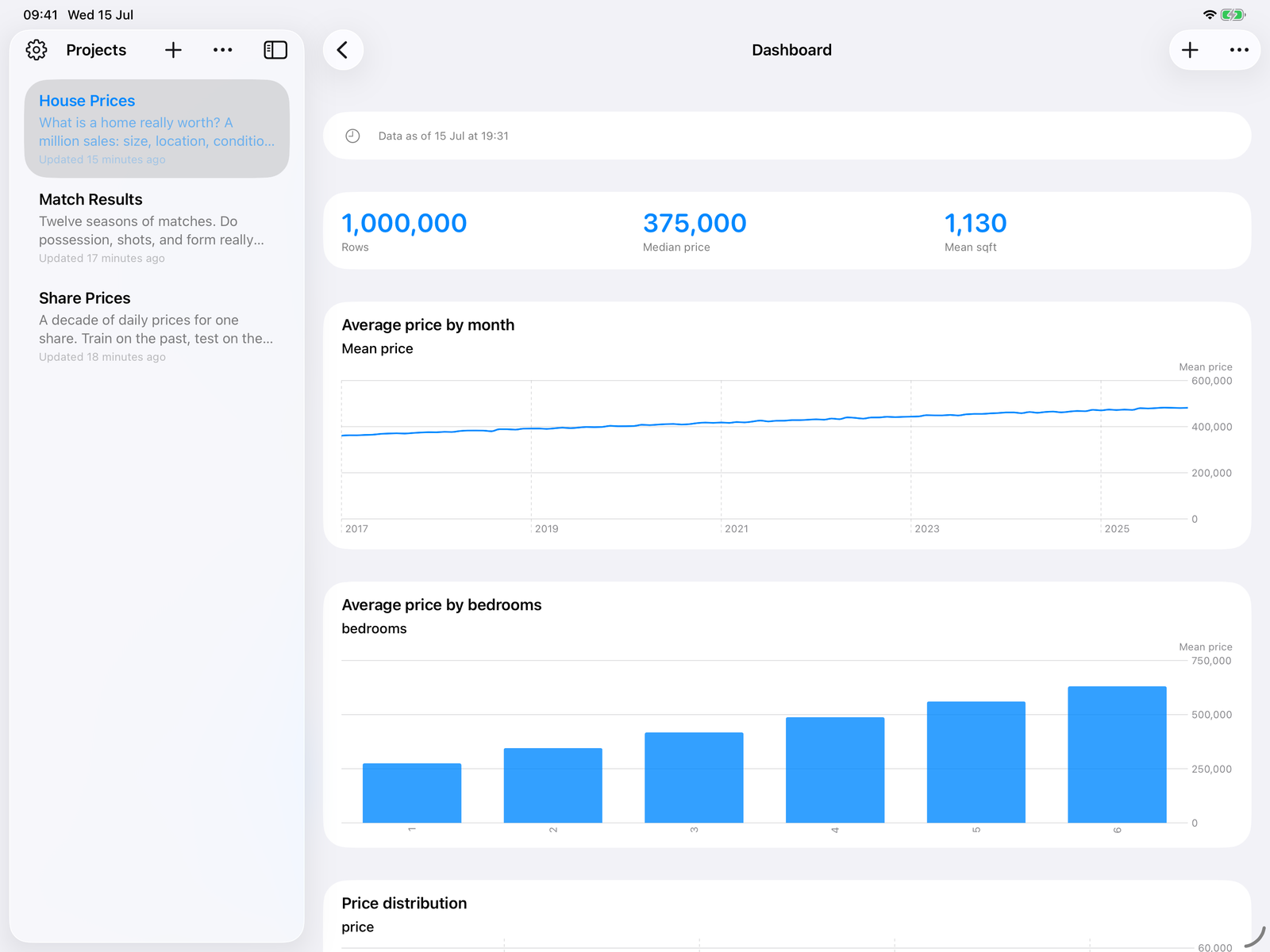Image resolution: width=1270 pixels, height=952 pixels.
Task: Click the 600,000 y-axis label
Action: click(x=1211, y=381)
